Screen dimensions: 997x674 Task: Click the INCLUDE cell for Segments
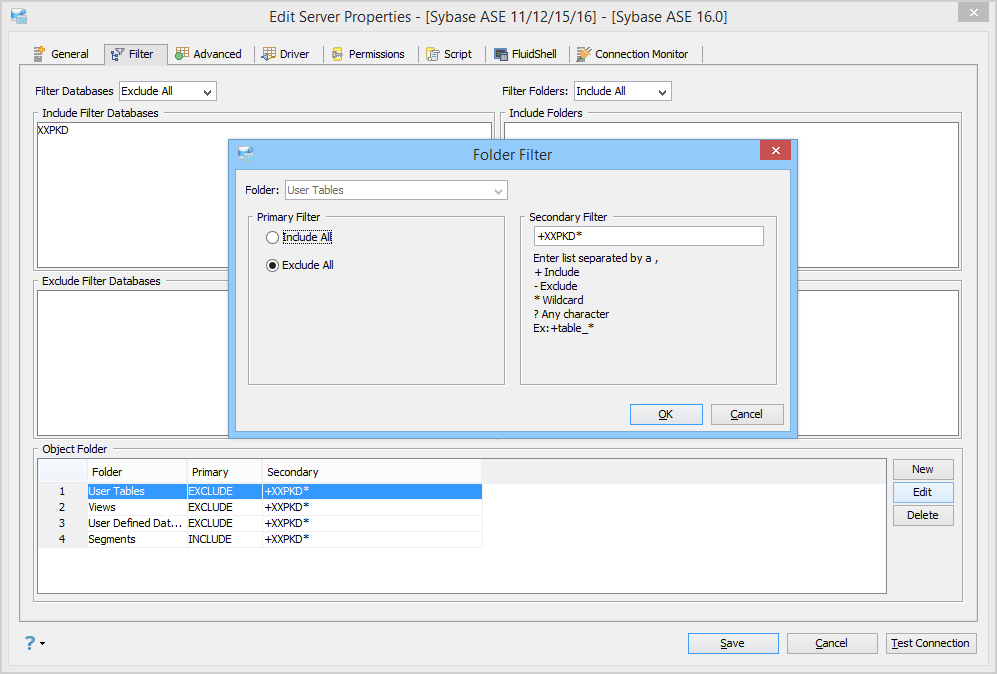tap(224, 539)
